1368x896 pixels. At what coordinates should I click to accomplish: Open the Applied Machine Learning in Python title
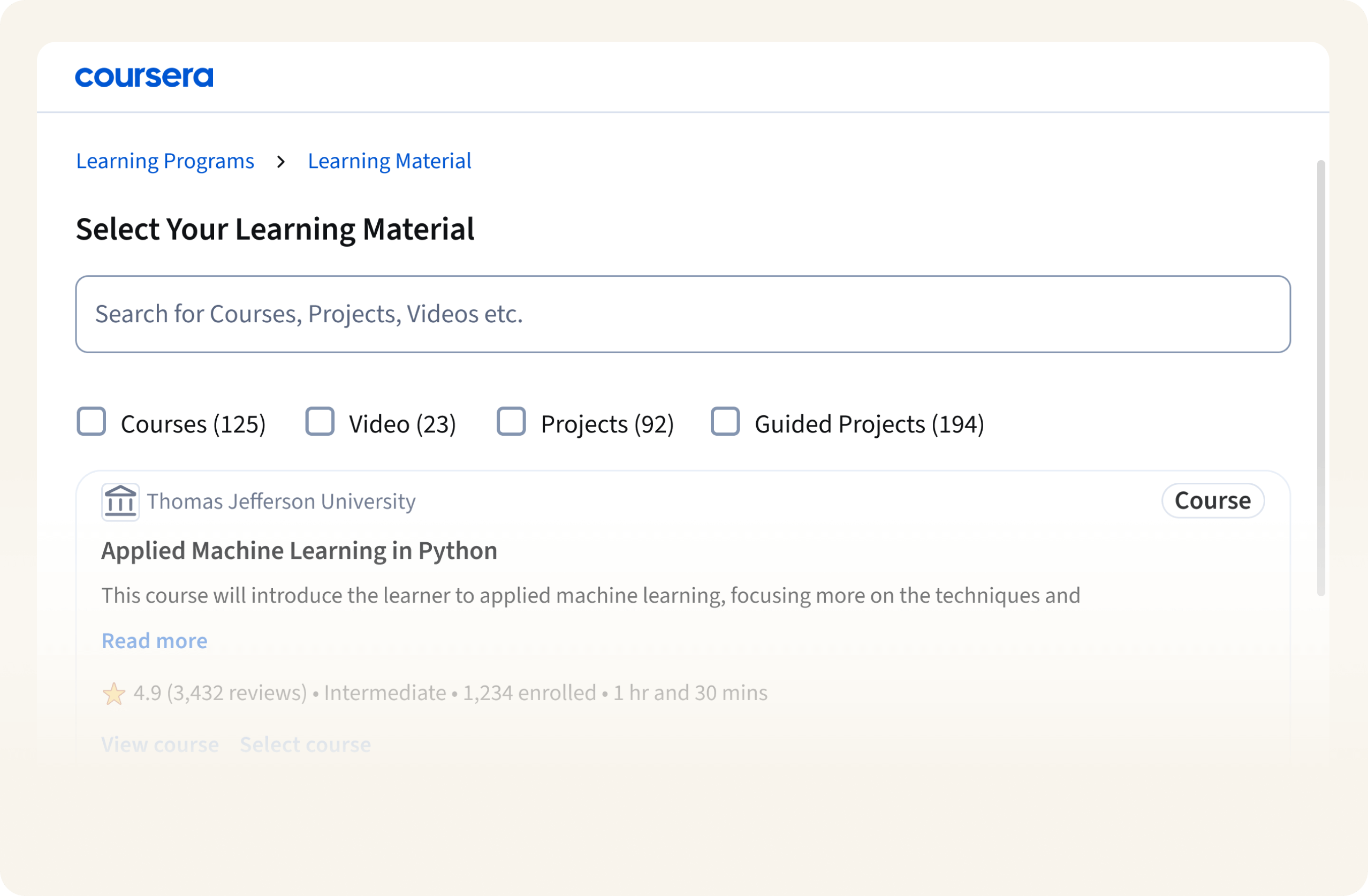299,551
